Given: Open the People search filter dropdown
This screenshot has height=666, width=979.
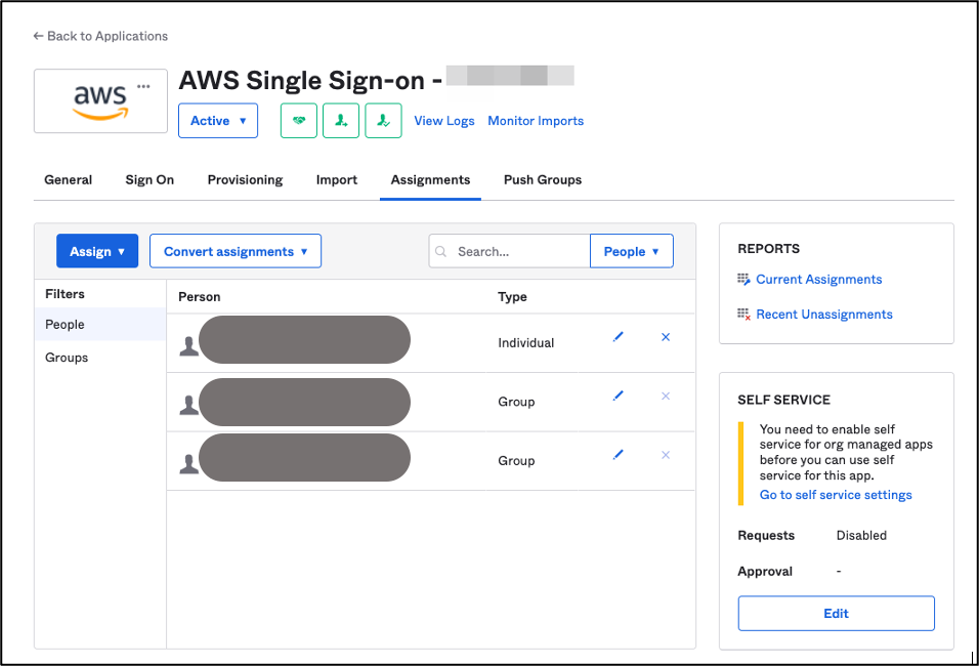Looking at the screenshot, I should 631,251.
